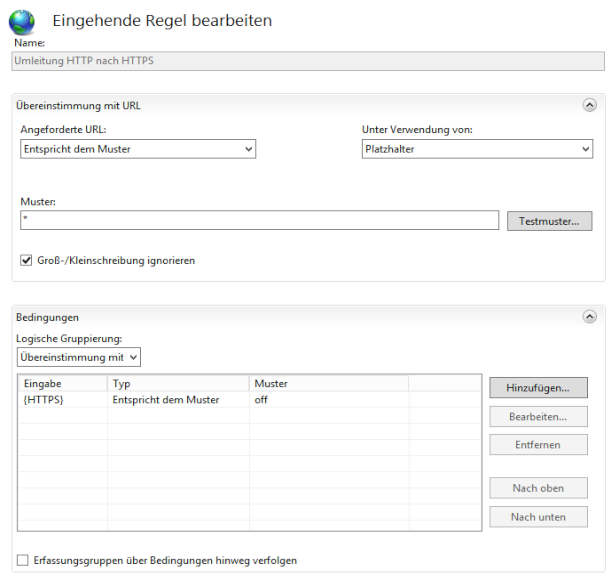This screenshot has height=582, width=616.
Task: Click the Nach oben button
Action: (538, 488)
